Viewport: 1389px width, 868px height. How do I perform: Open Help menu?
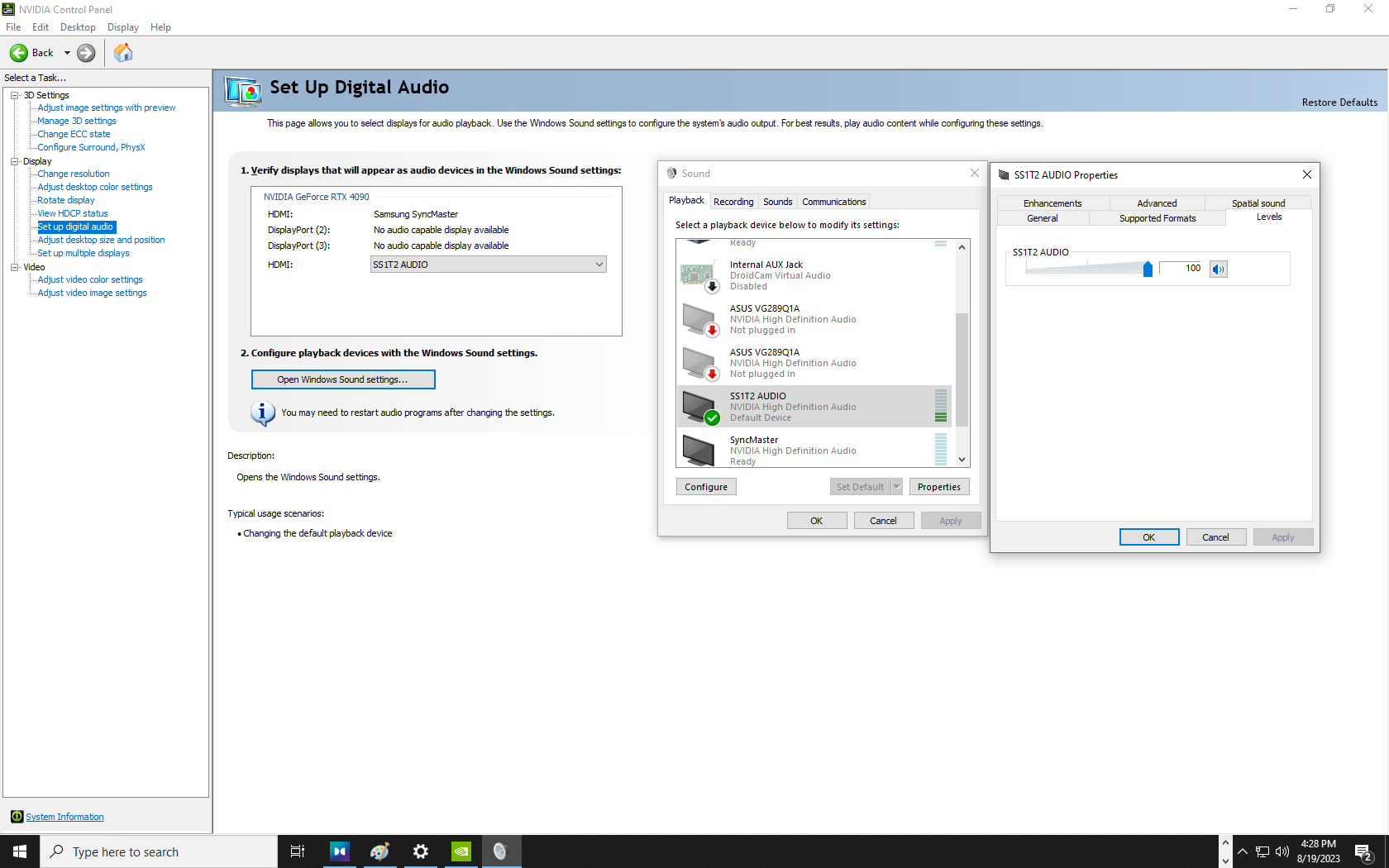[160, 27]
